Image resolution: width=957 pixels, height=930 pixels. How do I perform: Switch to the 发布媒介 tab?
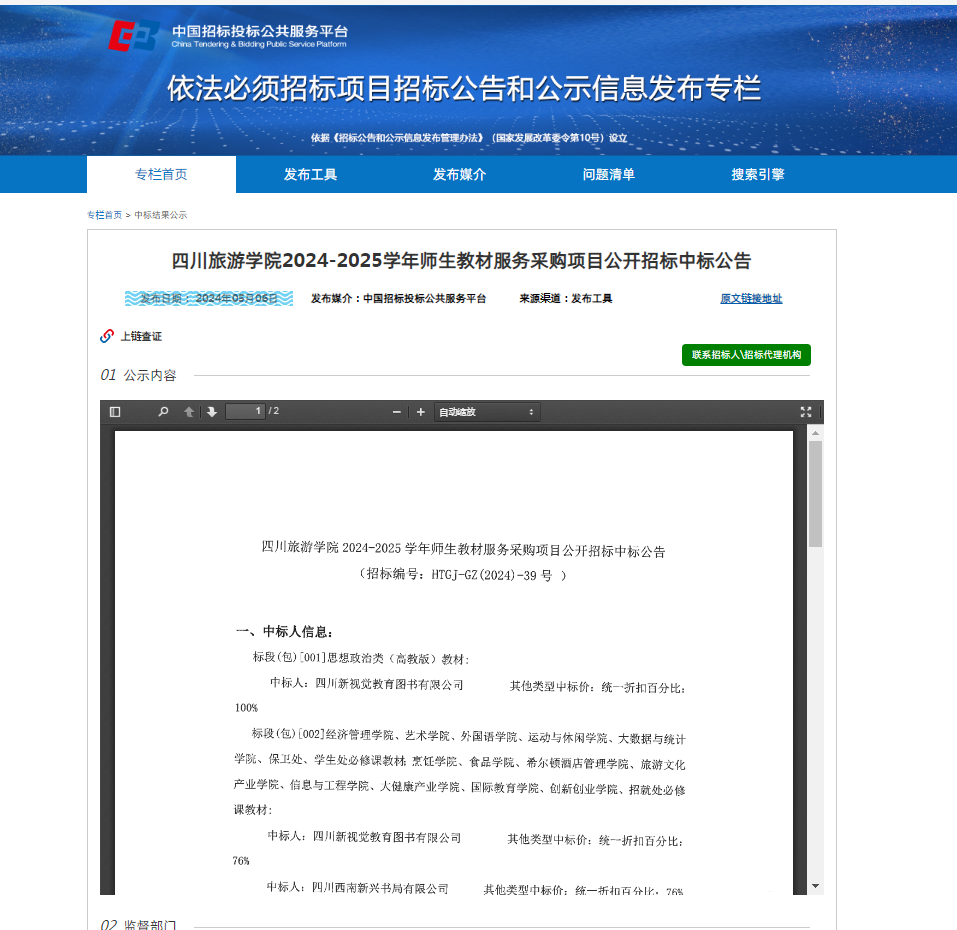(460, 175)
